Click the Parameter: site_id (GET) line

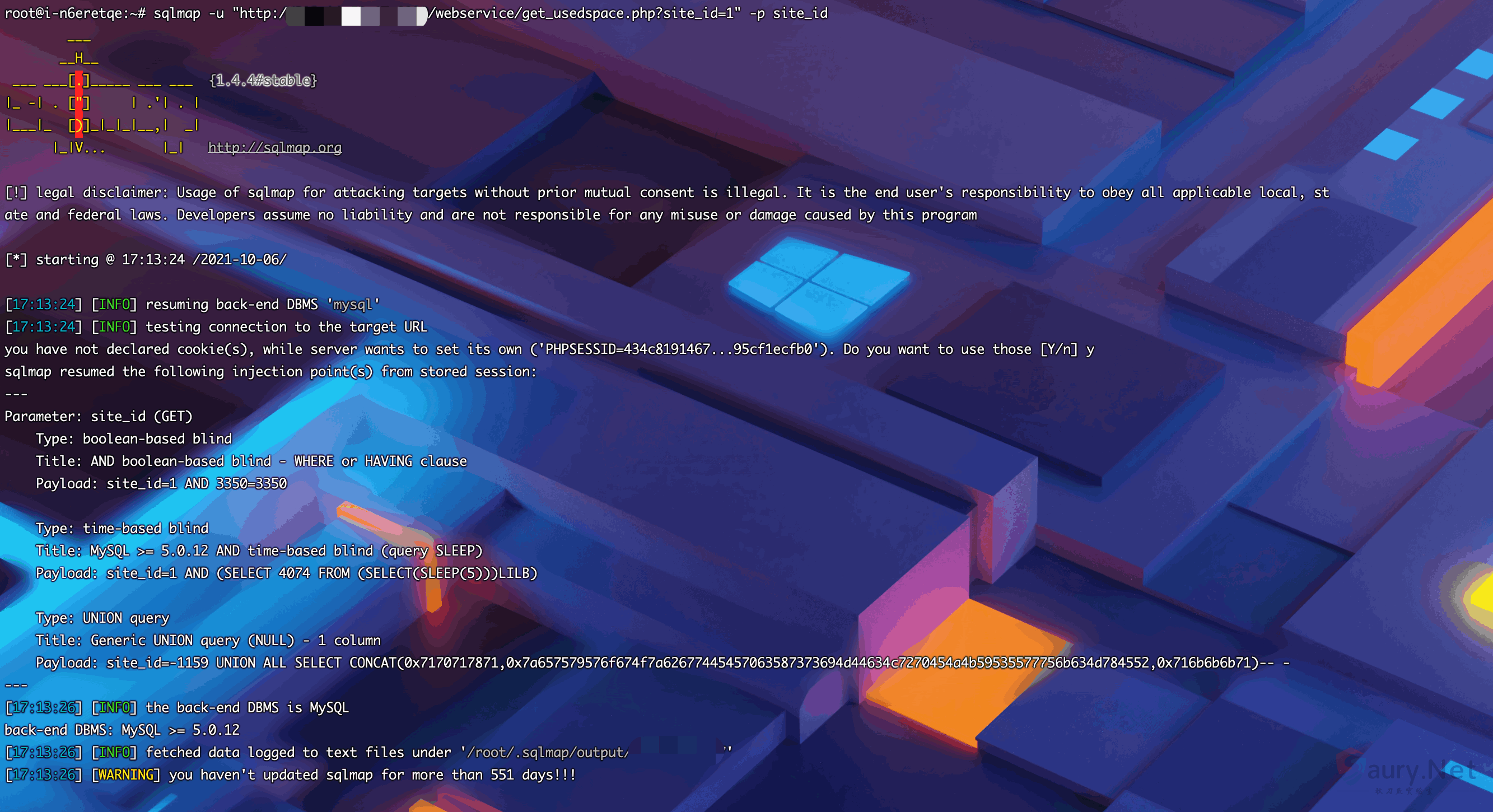99,417
